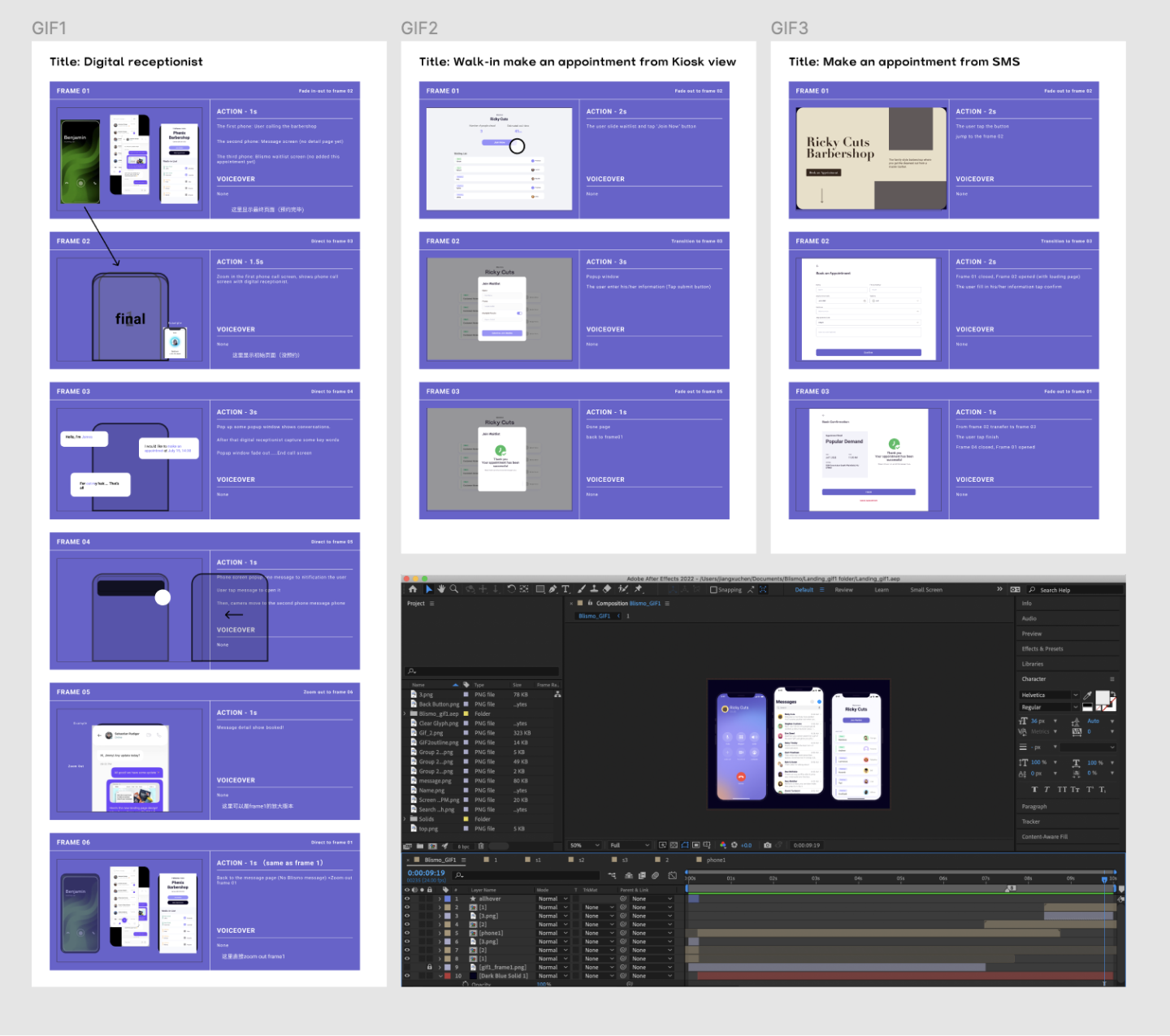1170x1036 pixels.
Task: Open the 50% magnification dropdown
Action: tap(585, 845)
